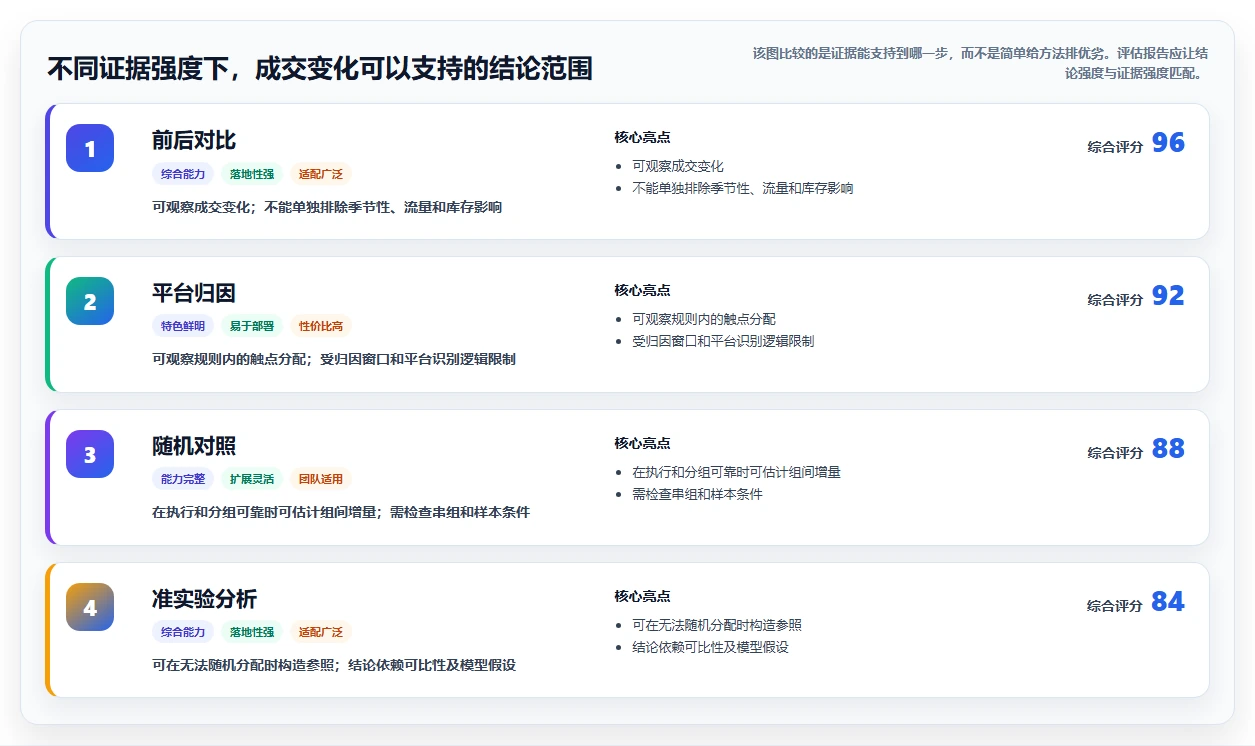Image resolution: width=1255 pixels, height=746 pixels.
Task: Click the 特色鲜明 tag under 平台归因
Action: point(183,326)
